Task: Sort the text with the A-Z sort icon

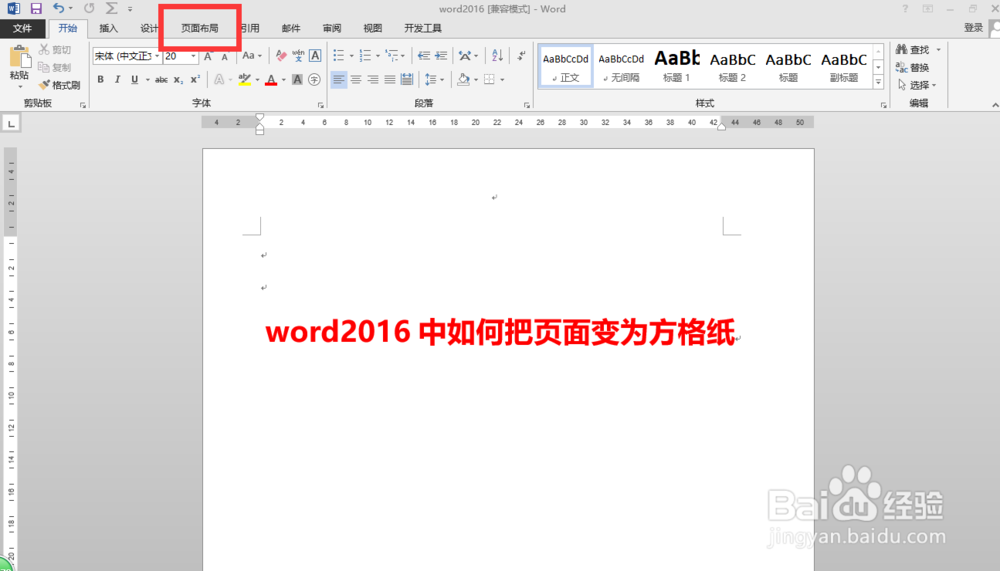Action: pos(497,56)
